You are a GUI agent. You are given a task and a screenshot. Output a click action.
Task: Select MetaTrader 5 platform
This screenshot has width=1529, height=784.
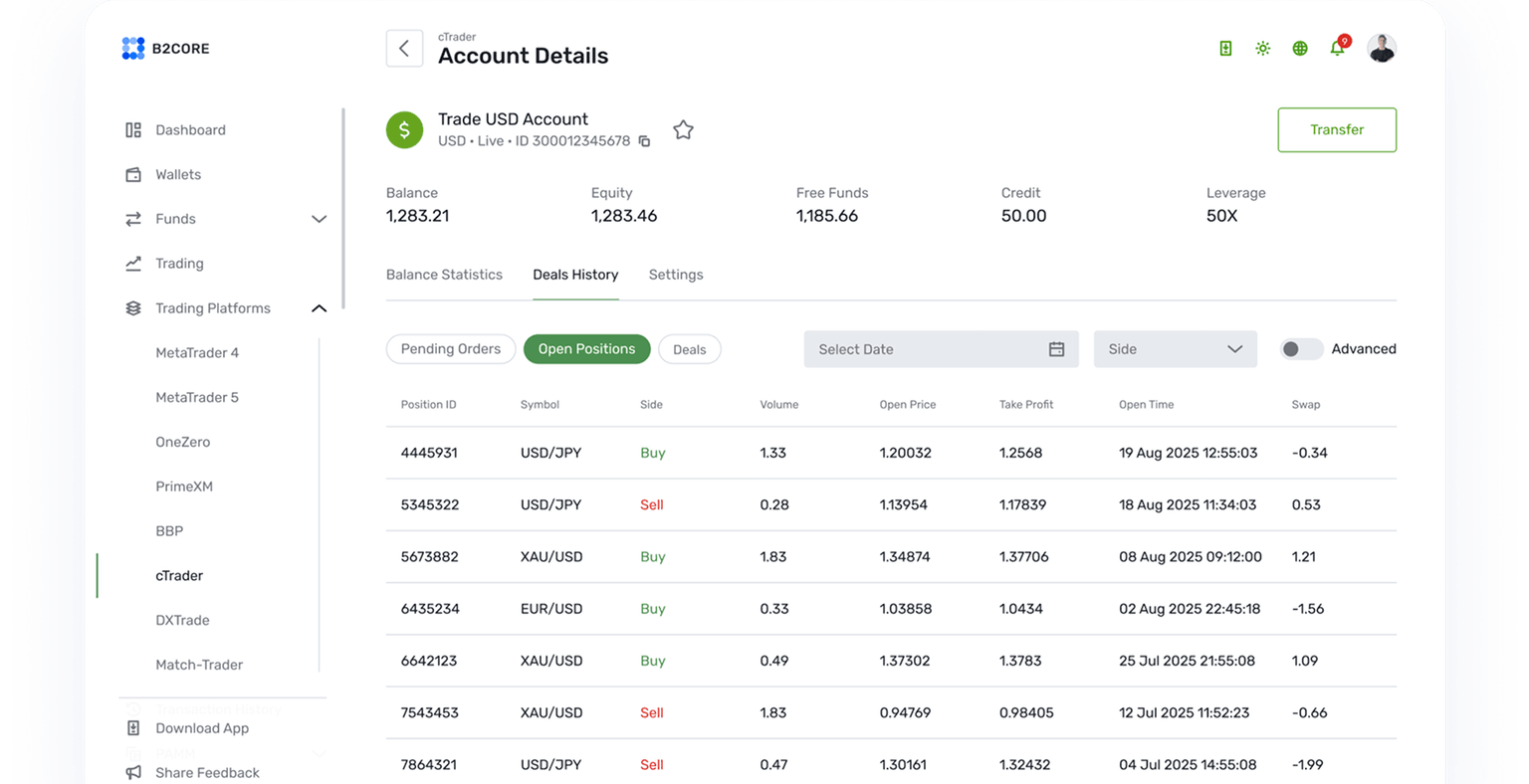197,397
